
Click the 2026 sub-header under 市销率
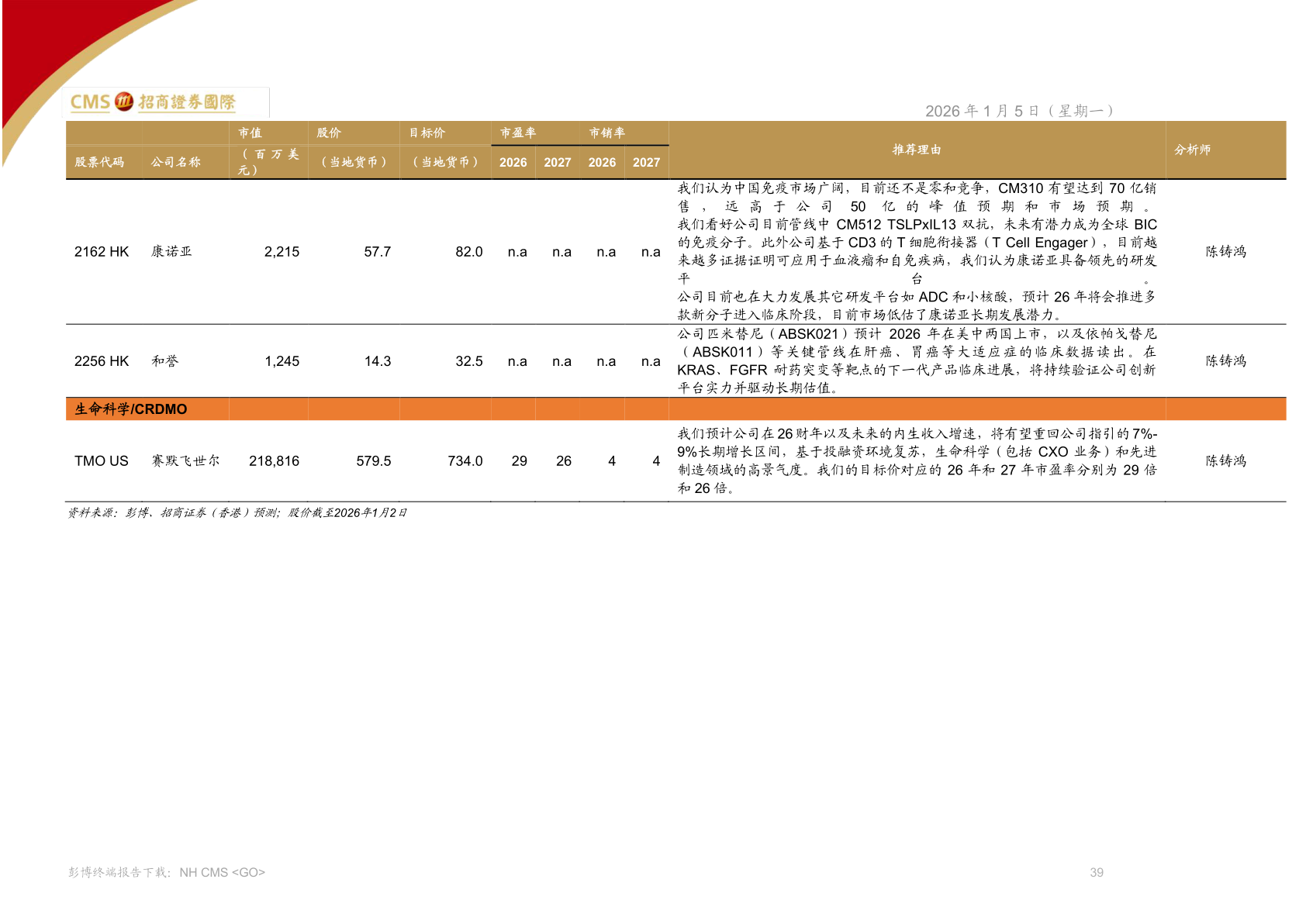(x=602, y=162)
